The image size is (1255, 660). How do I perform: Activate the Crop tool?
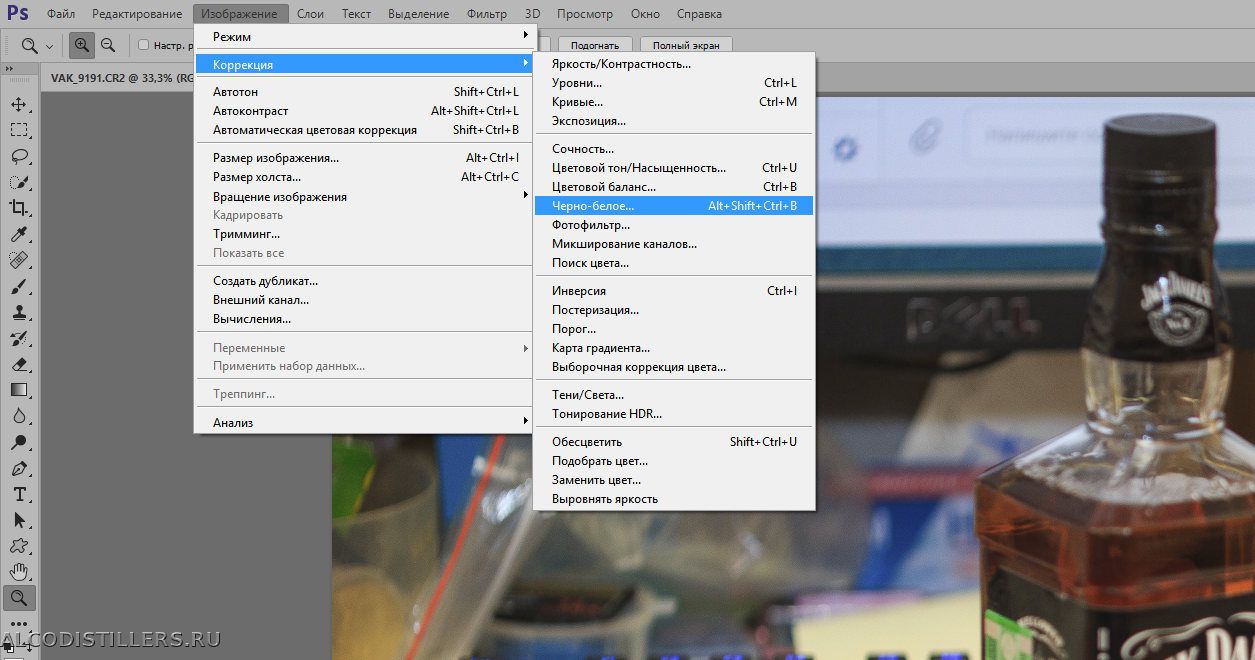coord(19,208)
